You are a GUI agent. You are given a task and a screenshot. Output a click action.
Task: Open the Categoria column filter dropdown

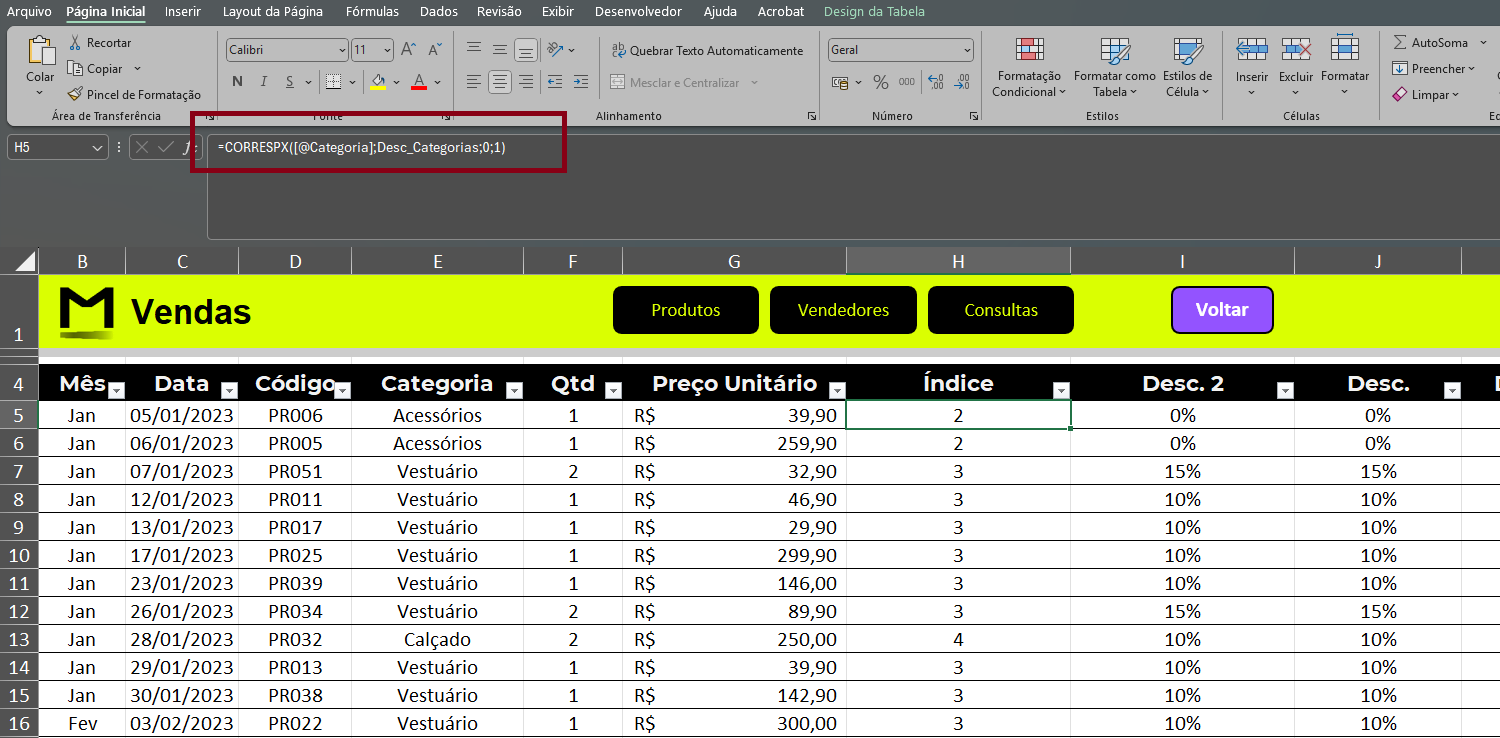pyautogui.click(x=514, y=391)
